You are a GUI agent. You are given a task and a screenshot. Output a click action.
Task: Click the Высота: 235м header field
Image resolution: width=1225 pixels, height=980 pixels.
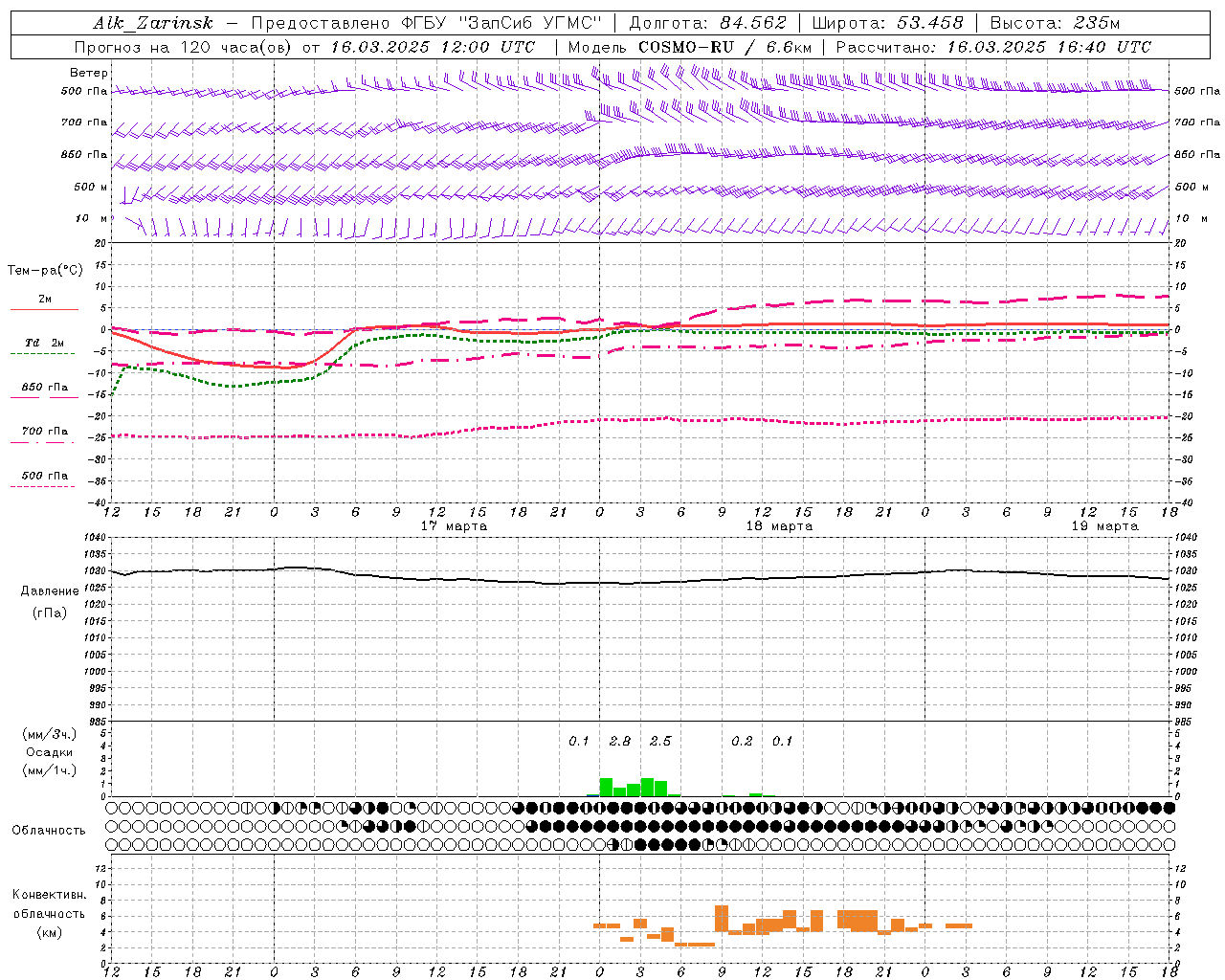tap(1055, 23)
